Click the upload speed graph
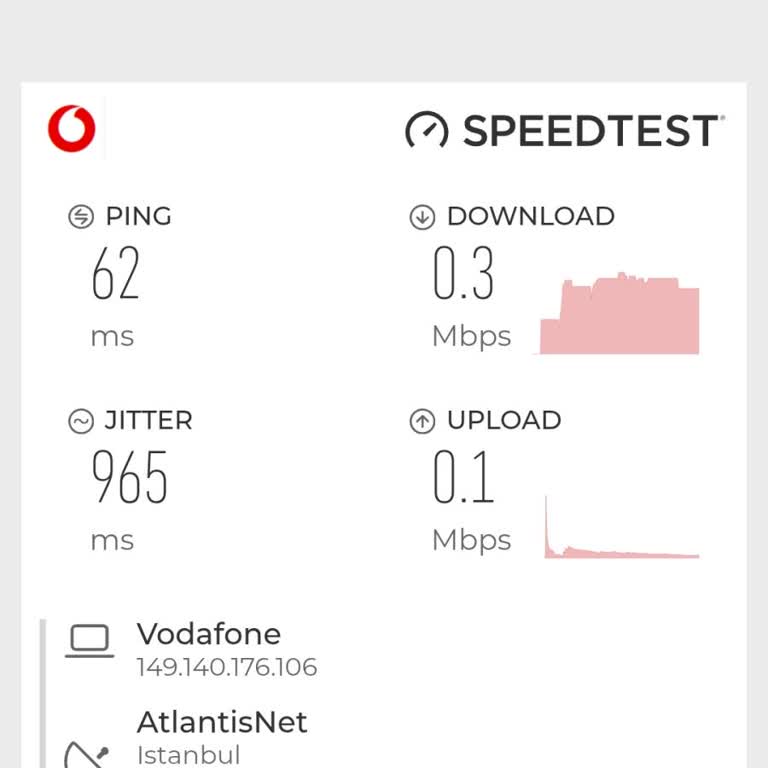 coord(621,528)
